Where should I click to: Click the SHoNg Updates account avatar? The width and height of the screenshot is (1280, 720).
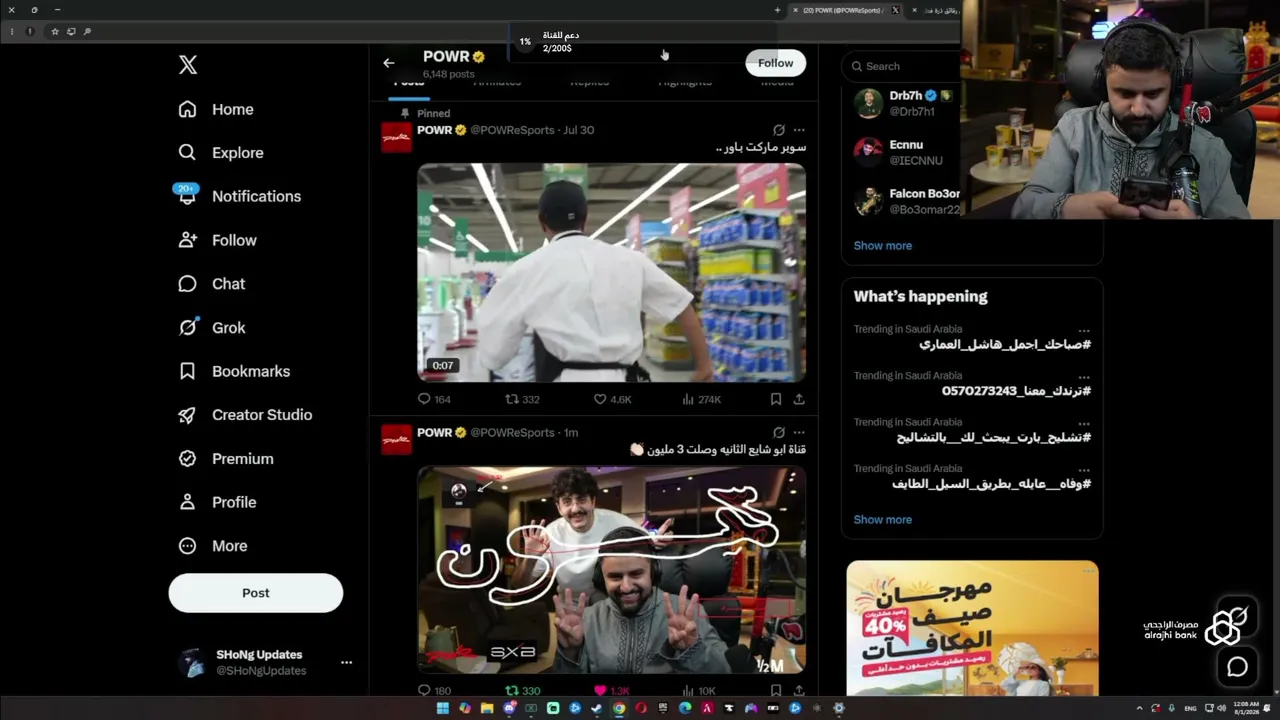tap(191, 662)
